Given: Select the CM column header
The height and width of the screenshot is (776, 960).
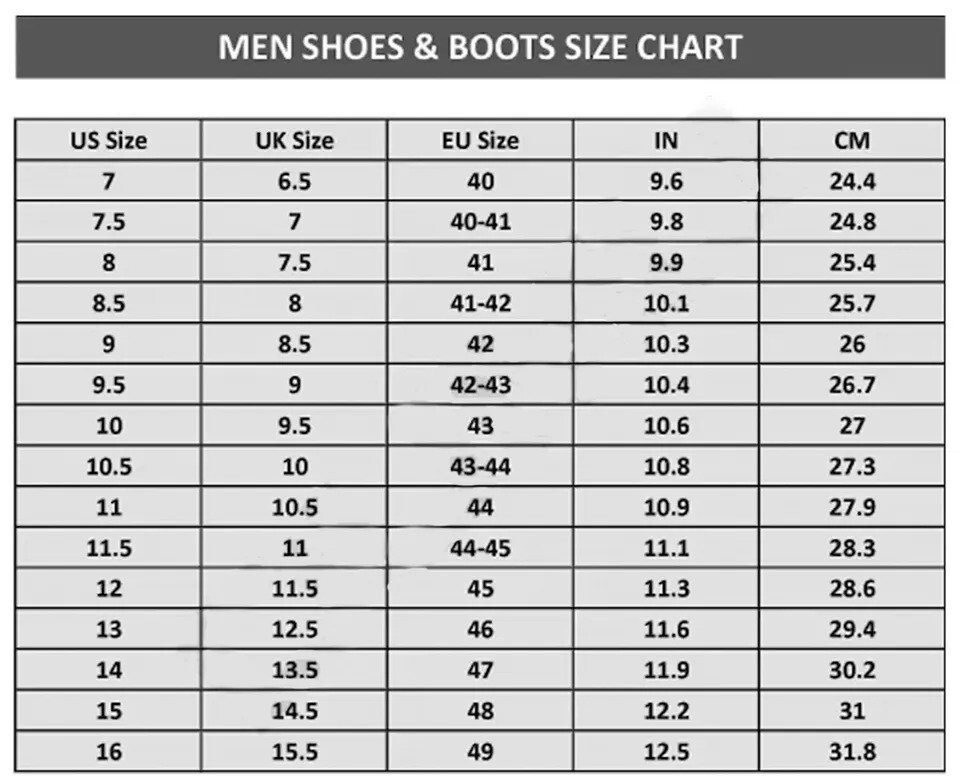Looking at the screenshot, I should click(852, 141).
